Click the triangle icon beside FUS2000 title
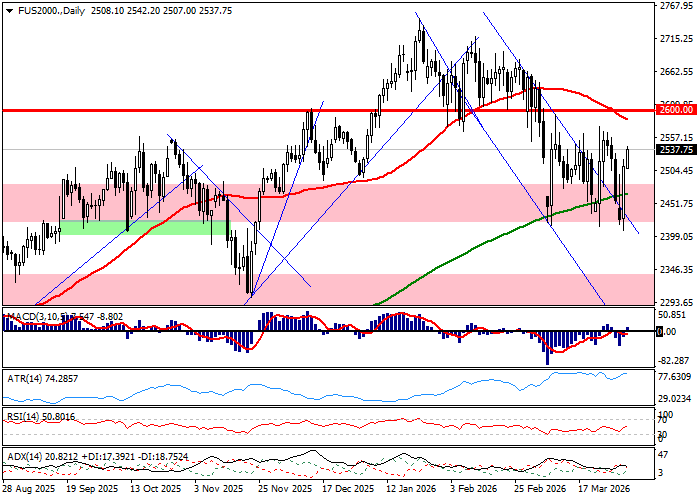700x500 pixels. 6,11
